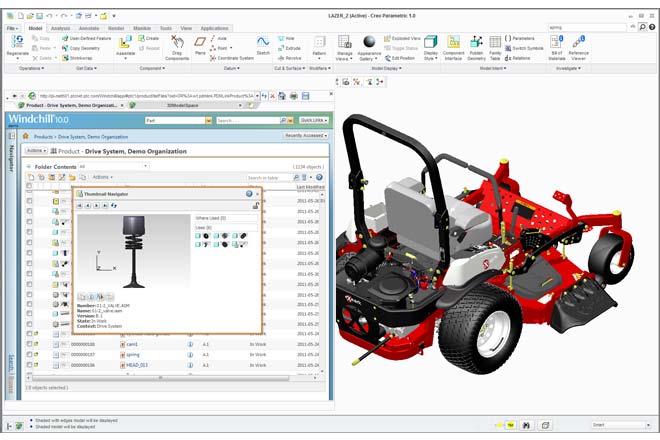Choose the Shrinkwrap tool
Screen dimensions: 660x440
coord(77,58)
